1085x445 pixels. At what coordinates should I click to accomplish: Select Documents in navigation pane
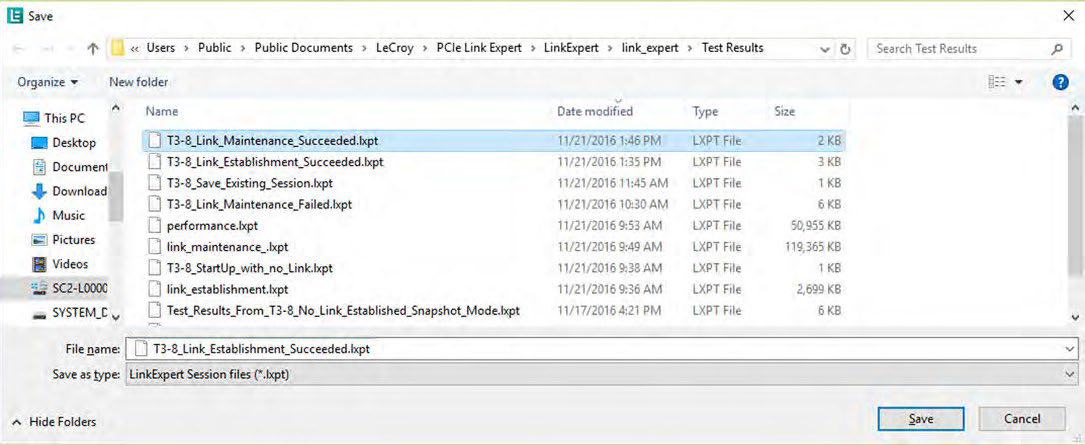(70, 167)
